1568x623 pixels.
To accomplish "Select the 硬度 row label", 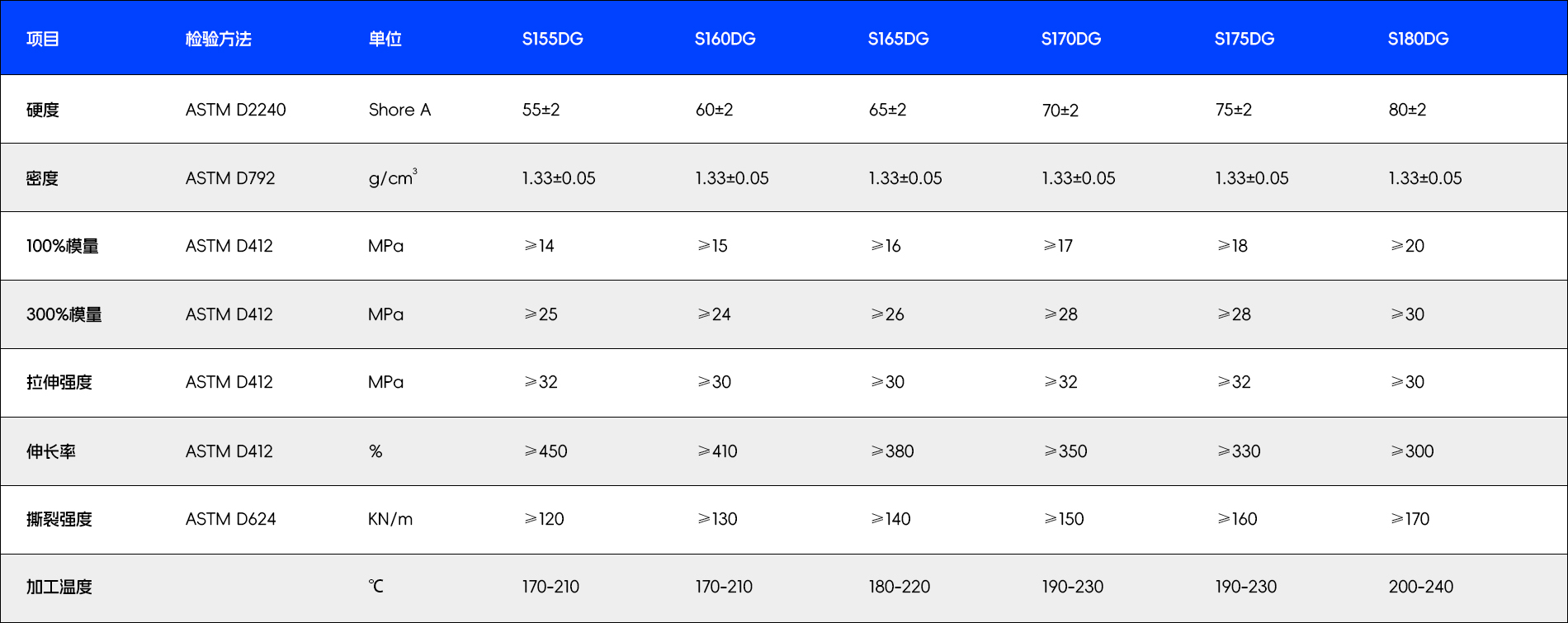I will (x=43, y=110).
